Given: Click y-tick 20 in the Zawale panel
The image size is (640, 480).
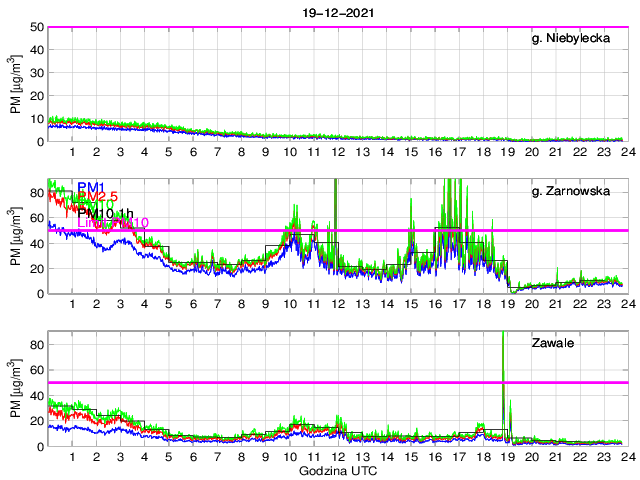Looking at the screenshot, I should (x=37, y=421).
